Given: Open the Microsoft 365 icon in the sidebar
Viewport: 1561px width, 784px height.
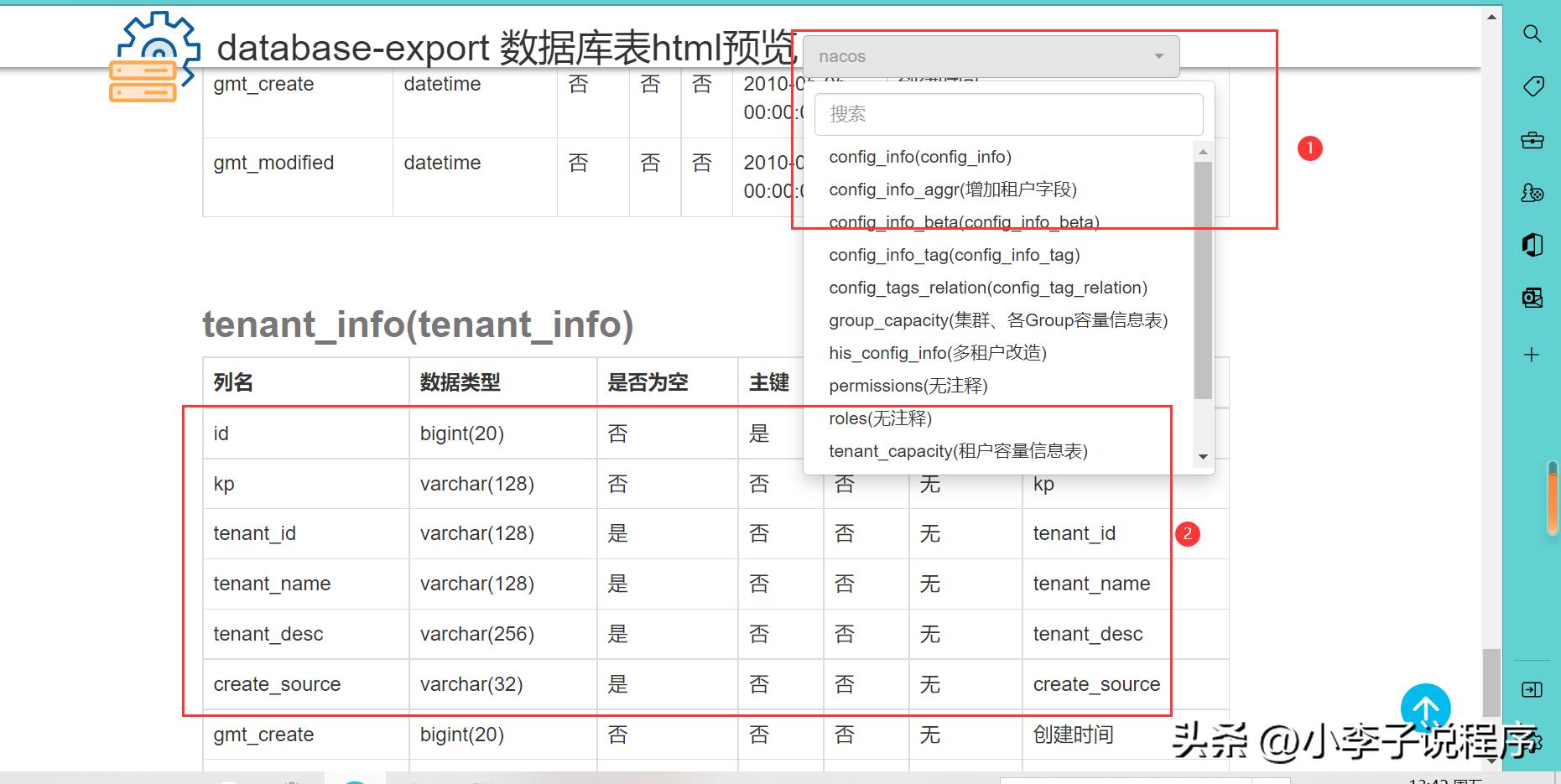Looking at the screenshot, I should click(x=1532, y=245).
